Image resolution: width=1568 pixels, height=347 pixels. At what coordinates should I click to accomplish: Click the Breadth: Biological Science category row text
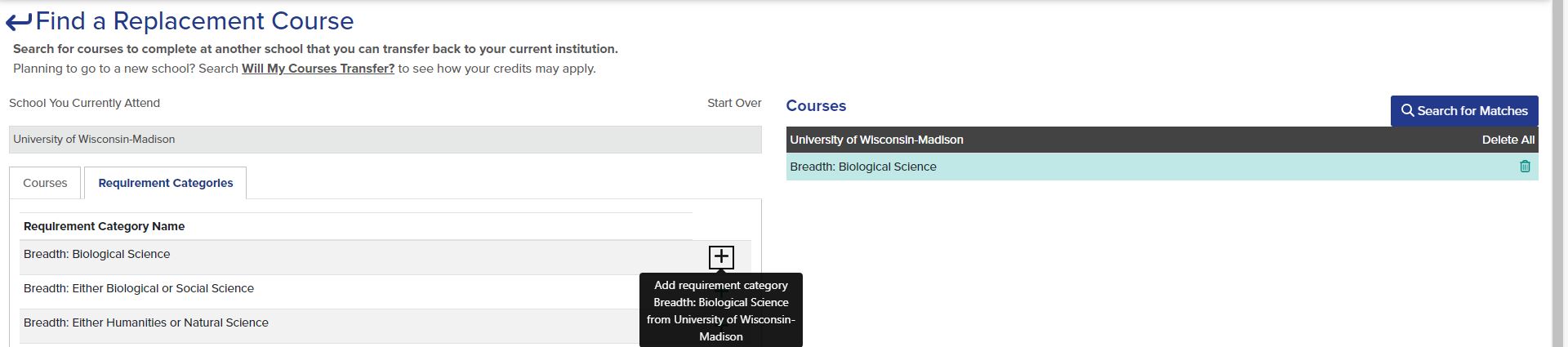point(97,254)
